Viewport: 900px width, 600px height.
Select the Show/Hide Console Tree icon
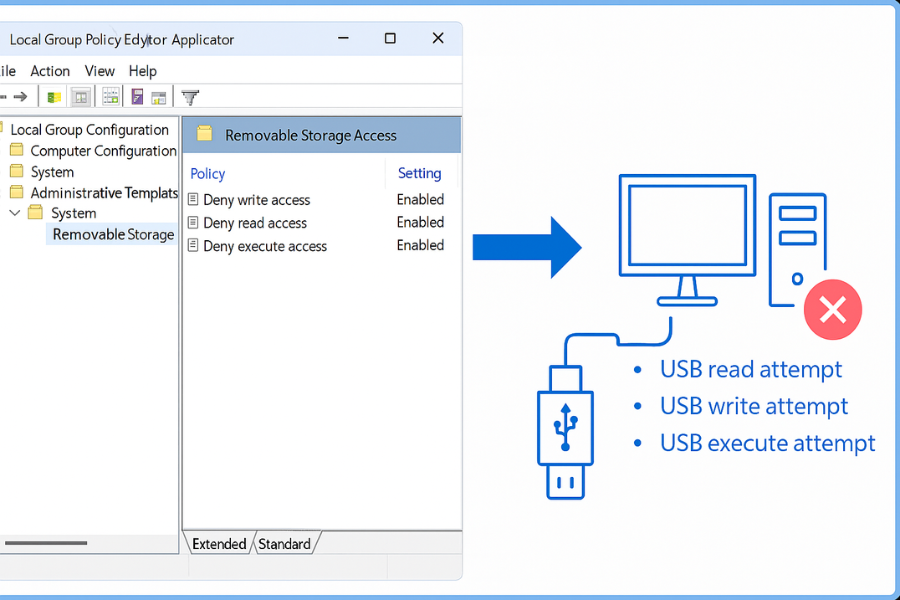[x=80, y=96]
